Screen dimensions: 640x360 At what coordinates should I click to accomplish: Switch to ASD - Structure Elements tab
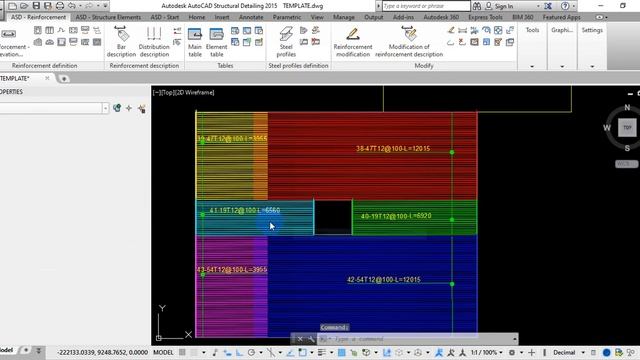[108, 17]
